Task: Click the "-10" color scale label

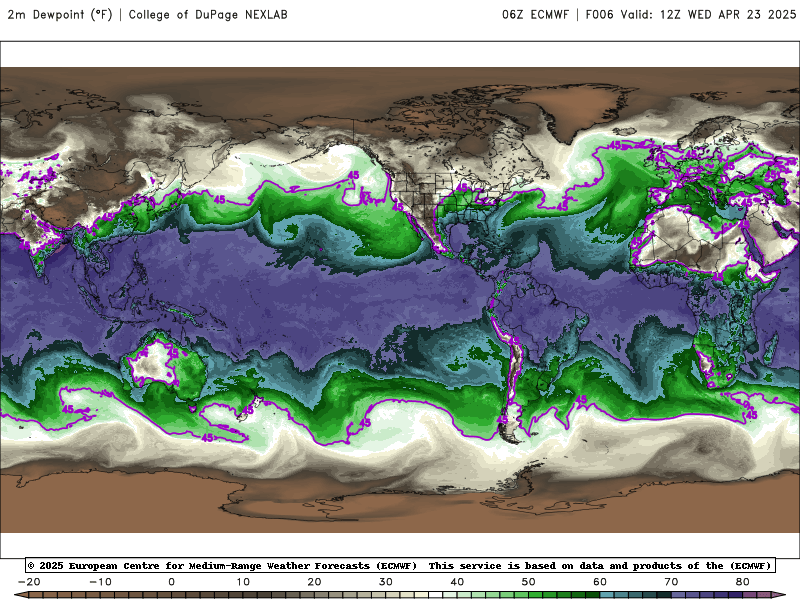Action: pyautogui.click(x=100, y=582)
